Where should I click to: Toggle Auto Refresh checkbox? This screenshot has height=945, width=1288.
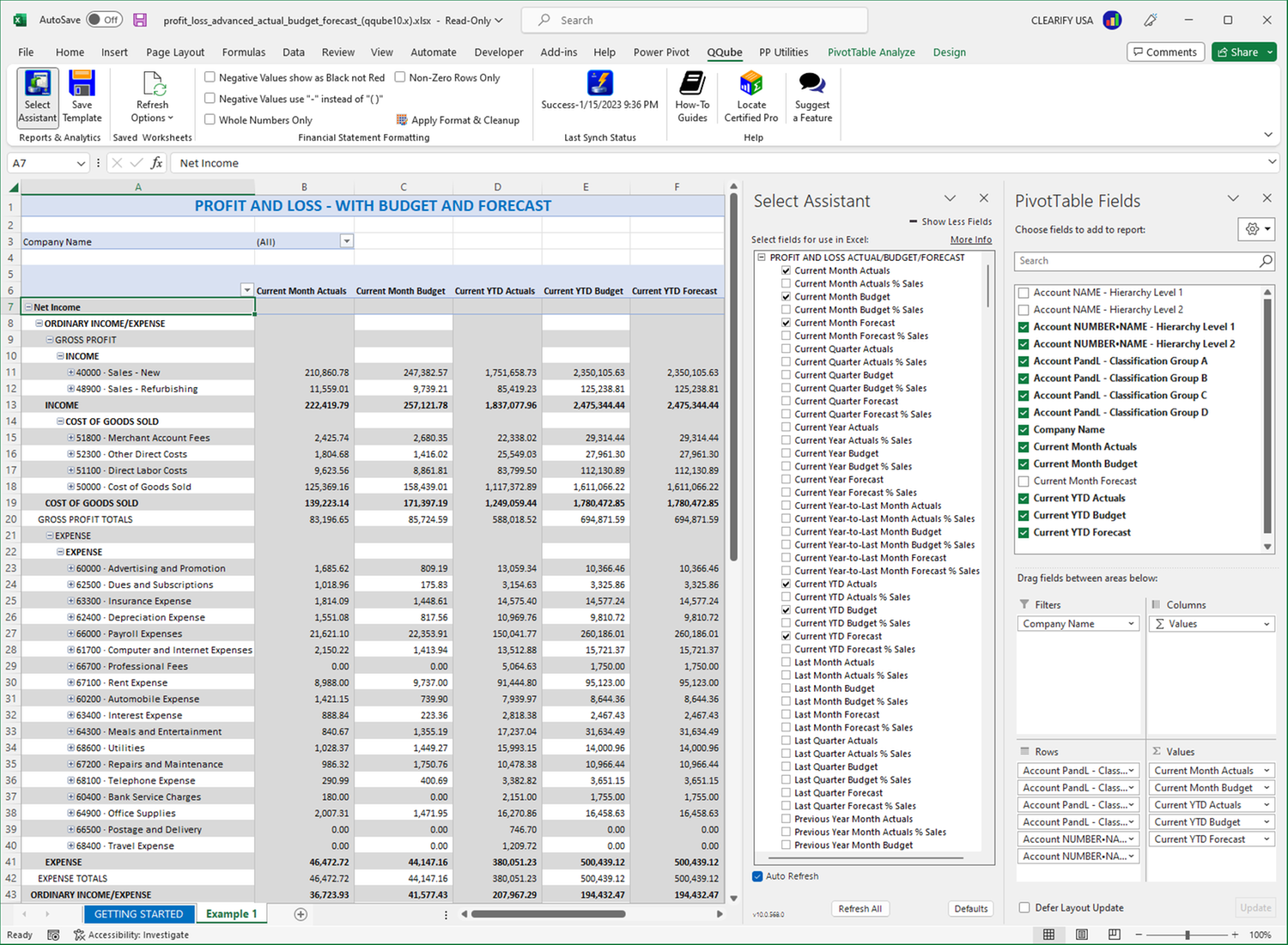(x=757, y=876)
